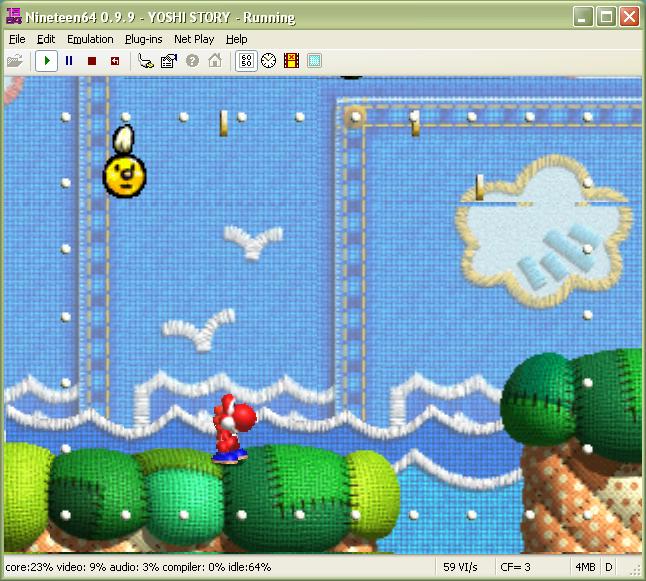Maximize the Nineteen64 window
Image resolution: width=646 pixels, height=581 pixels.
point(606,17)
